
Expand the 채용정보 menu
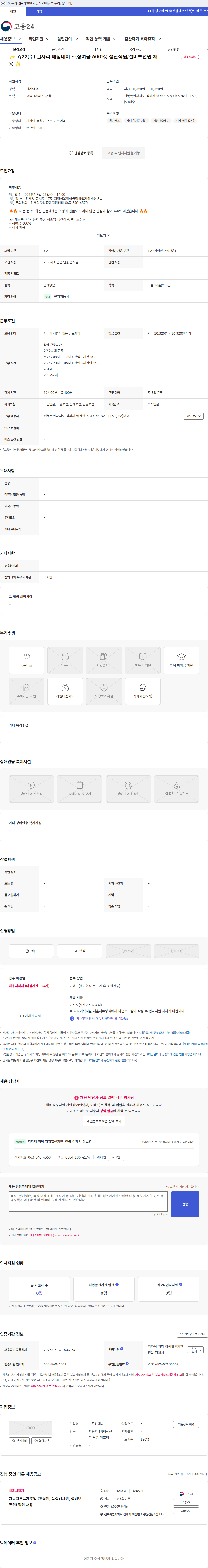10,39
